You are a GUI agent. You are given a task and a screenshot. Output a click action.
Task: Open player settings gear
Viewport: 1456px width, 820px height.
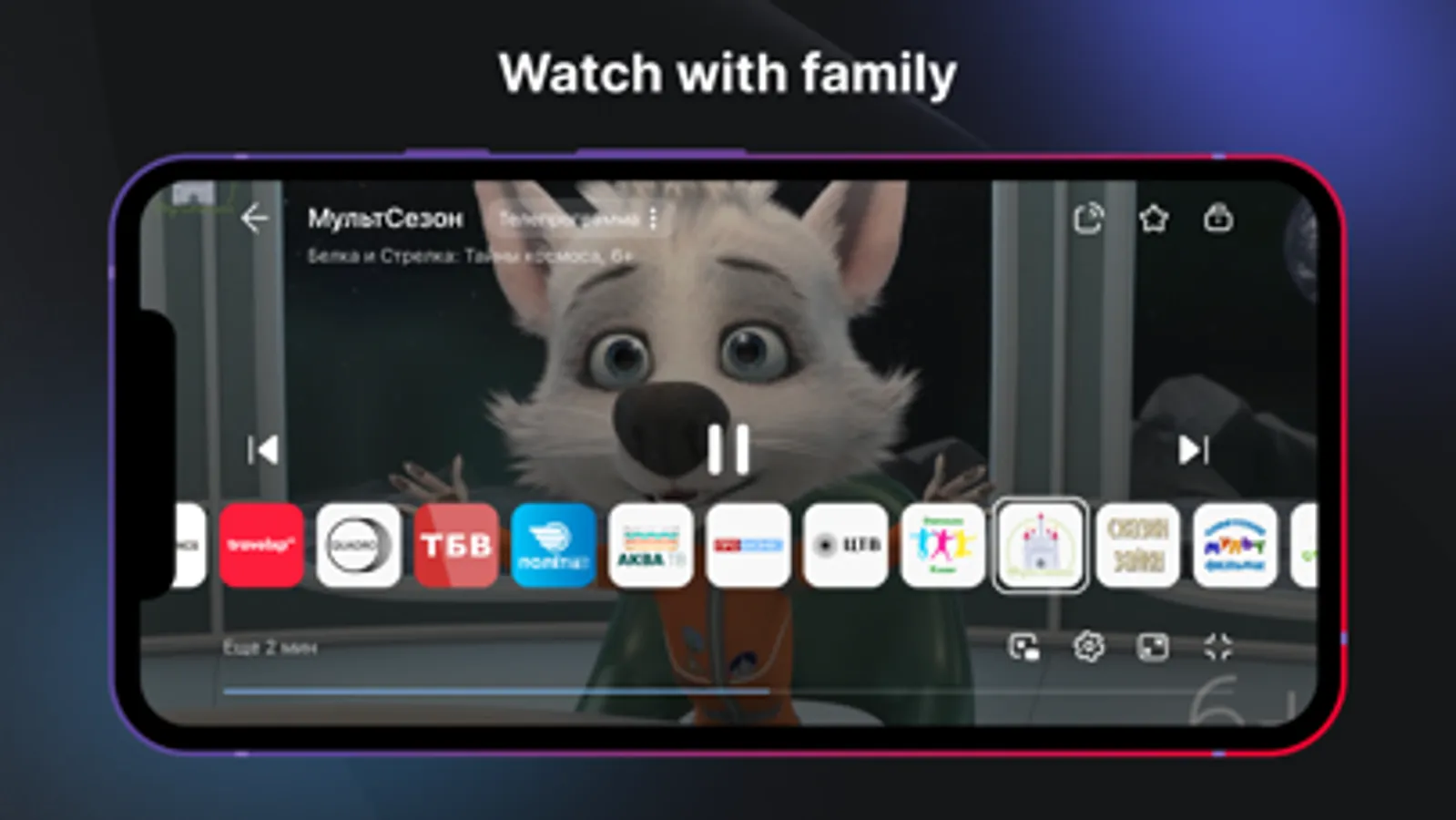pyautogui.click(x=1089, y=647)
